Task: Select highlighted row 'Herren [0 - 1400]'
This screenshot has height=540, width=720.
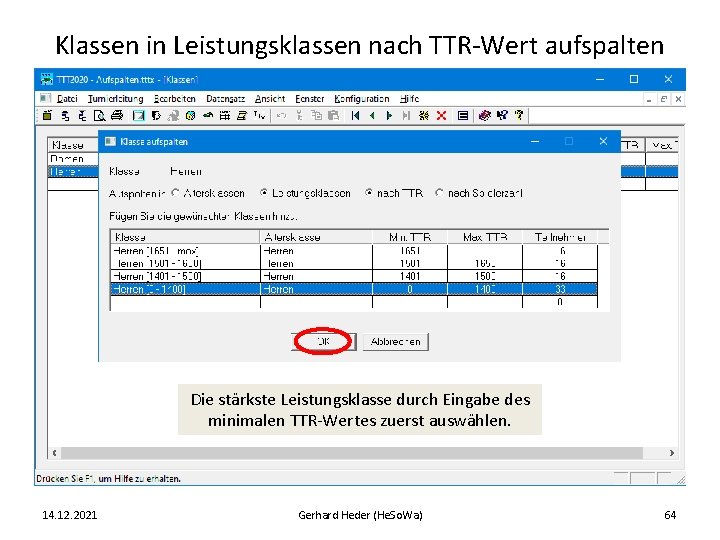Action: coord(354,289)
